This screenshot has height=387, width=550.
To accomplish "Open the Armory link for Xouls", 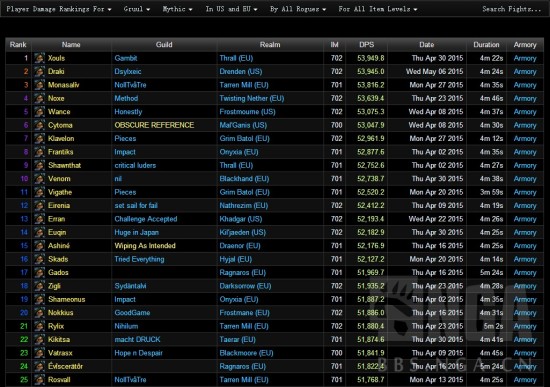I will click(x=525, y=58).
